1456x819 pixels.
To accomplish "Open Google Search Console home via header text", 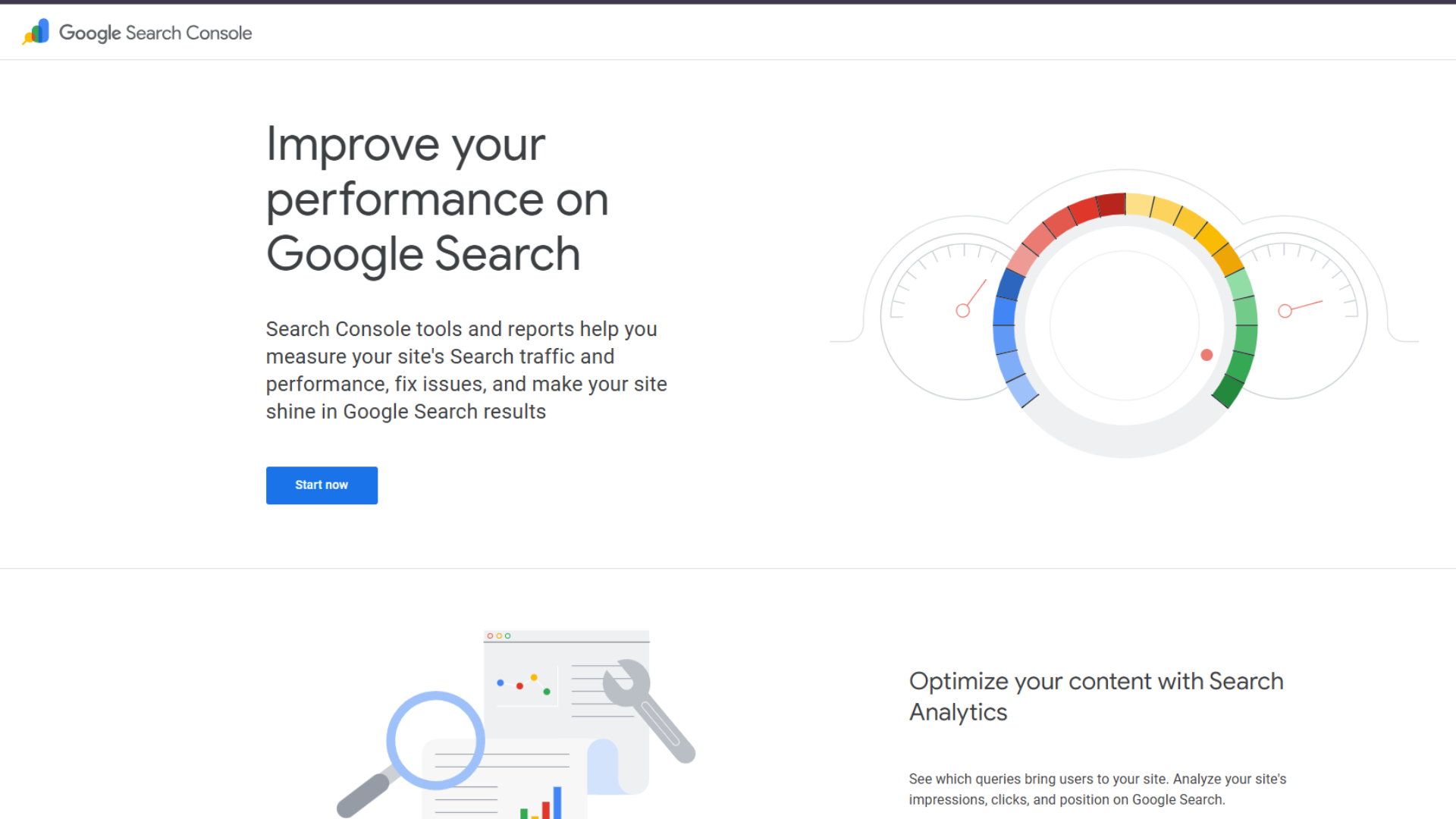I will 155,33.
